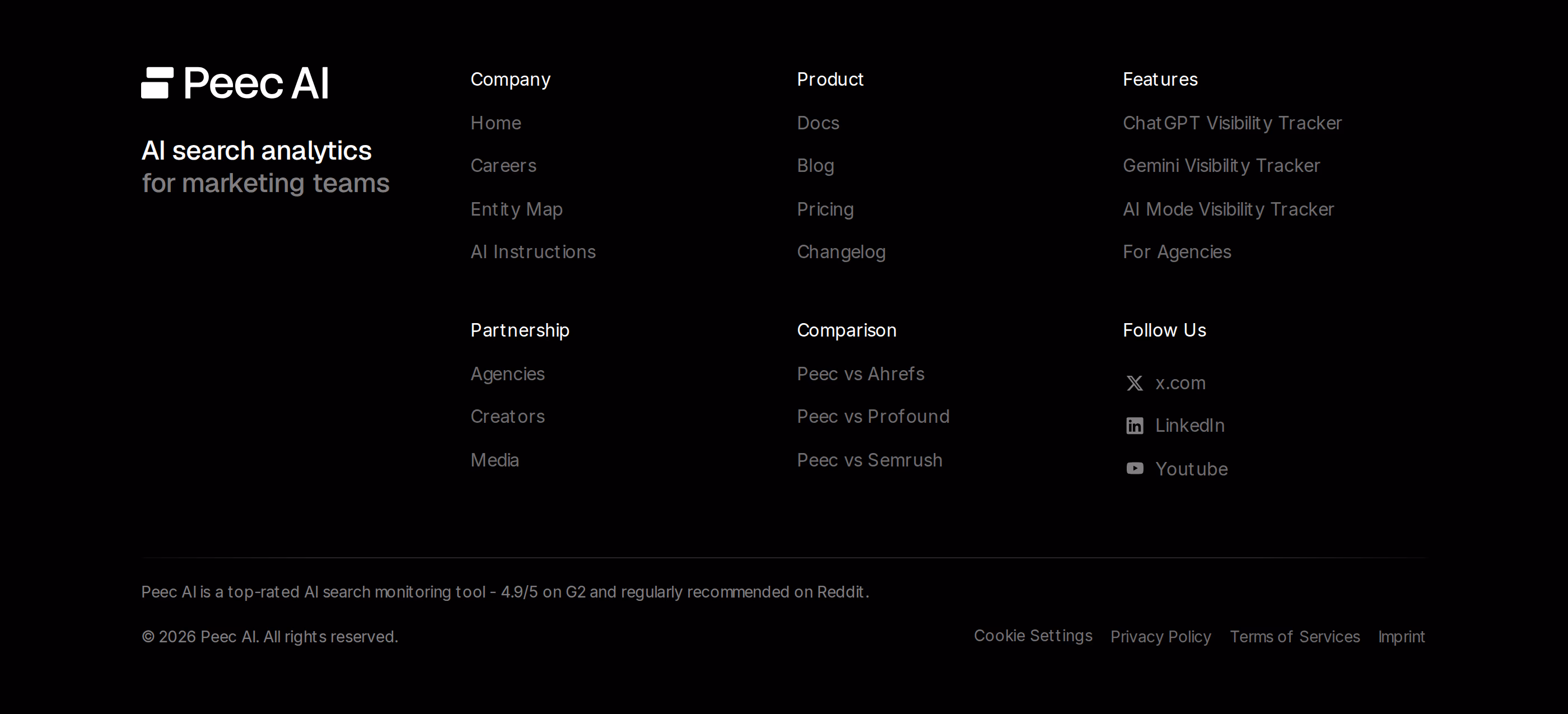View the Changelog link

[x=841, y=252]
